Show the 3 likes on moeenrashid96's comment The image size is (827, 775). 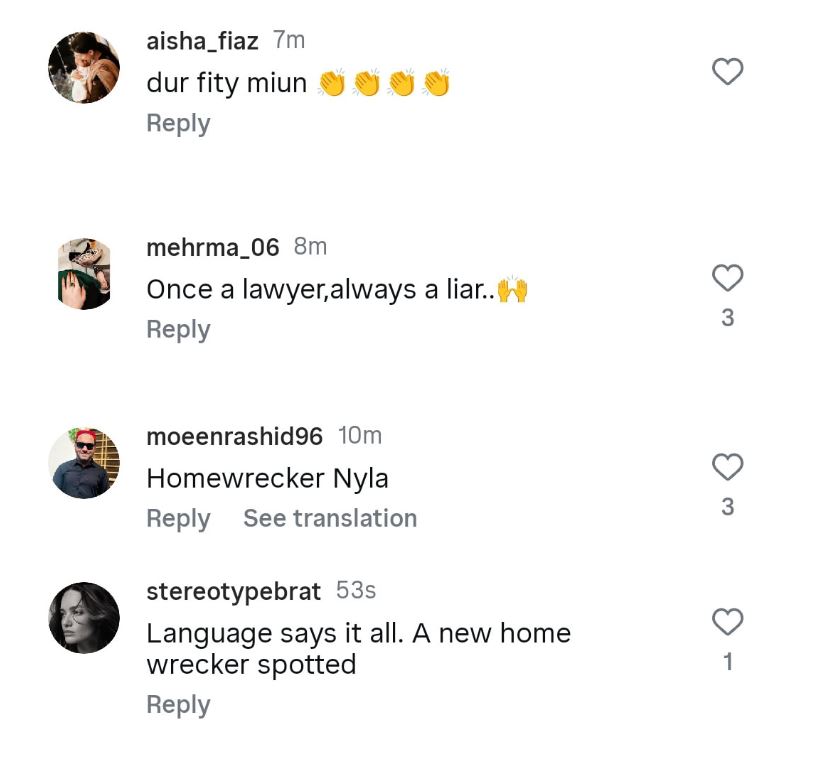727,507
